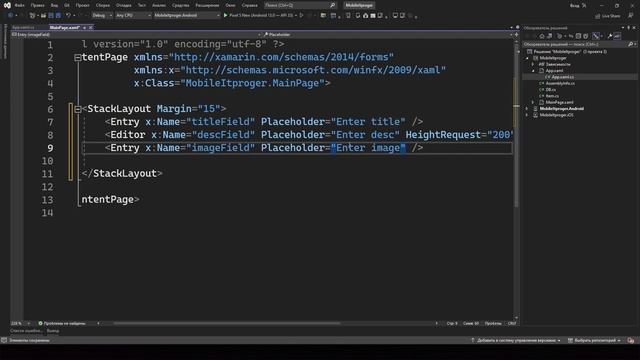The image size is (640, 360).
Task: Open the Справка menu
Action: point(249,5)
